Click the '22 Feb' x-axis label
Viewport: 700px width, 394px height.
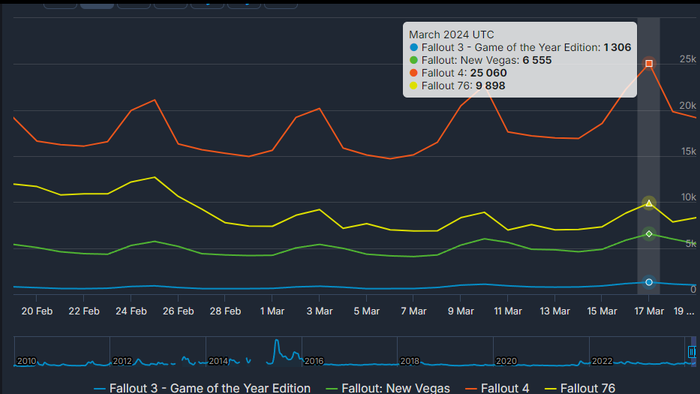[84, 311]
